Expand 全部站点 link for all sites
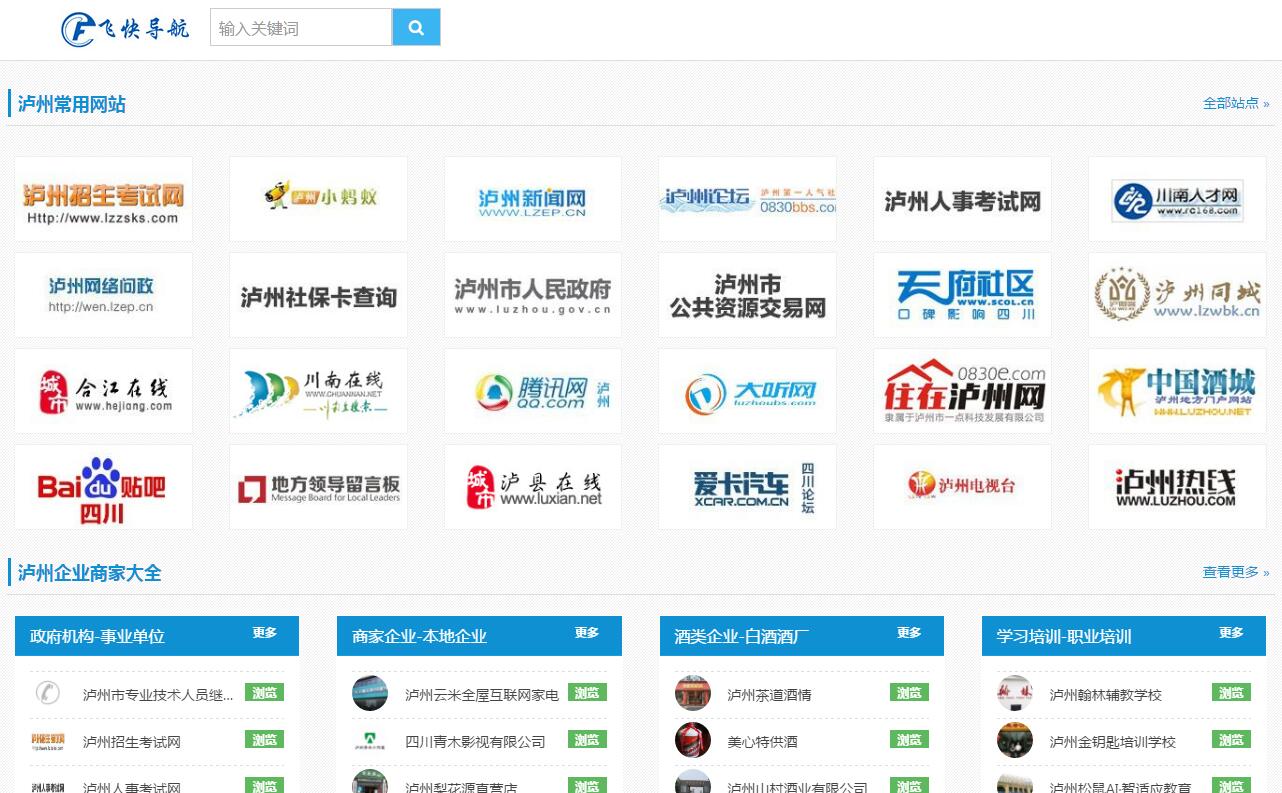 pyautogui.click(x=1235, y=103)
